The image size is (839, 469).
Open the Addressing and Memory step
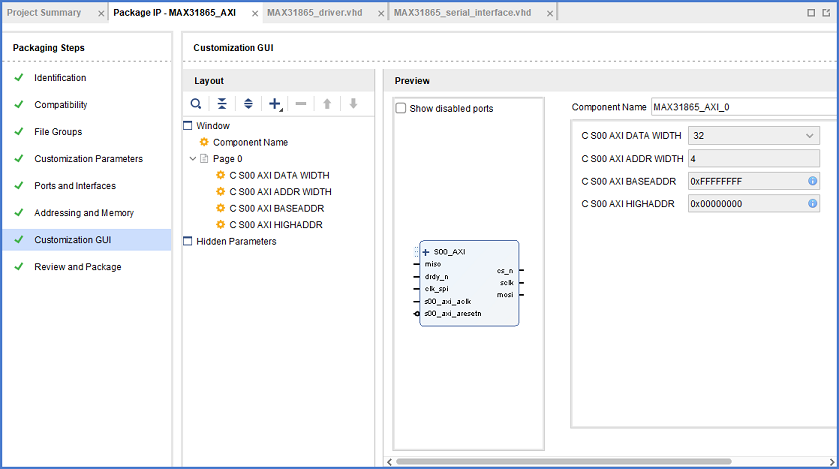pos(84,213)
